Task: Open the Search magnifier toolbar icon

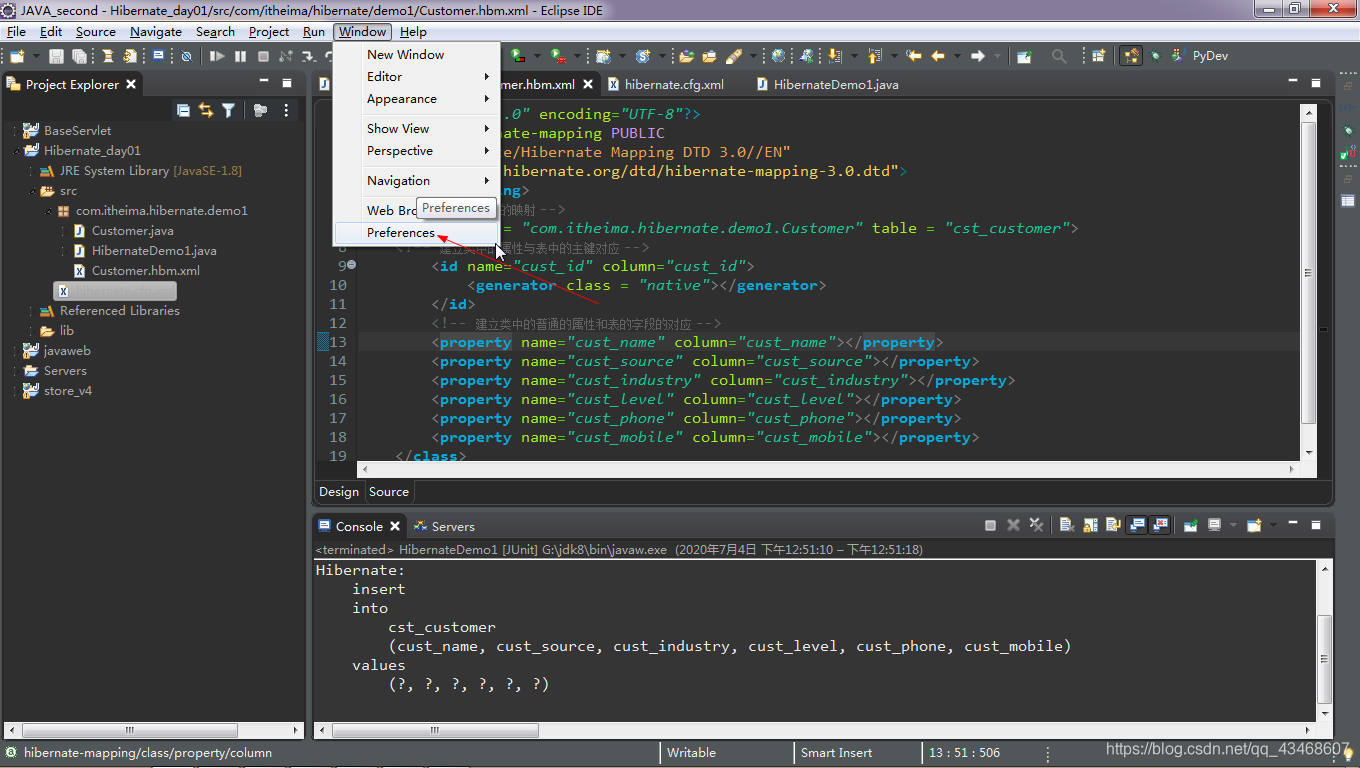Action: click(1058, 56)
